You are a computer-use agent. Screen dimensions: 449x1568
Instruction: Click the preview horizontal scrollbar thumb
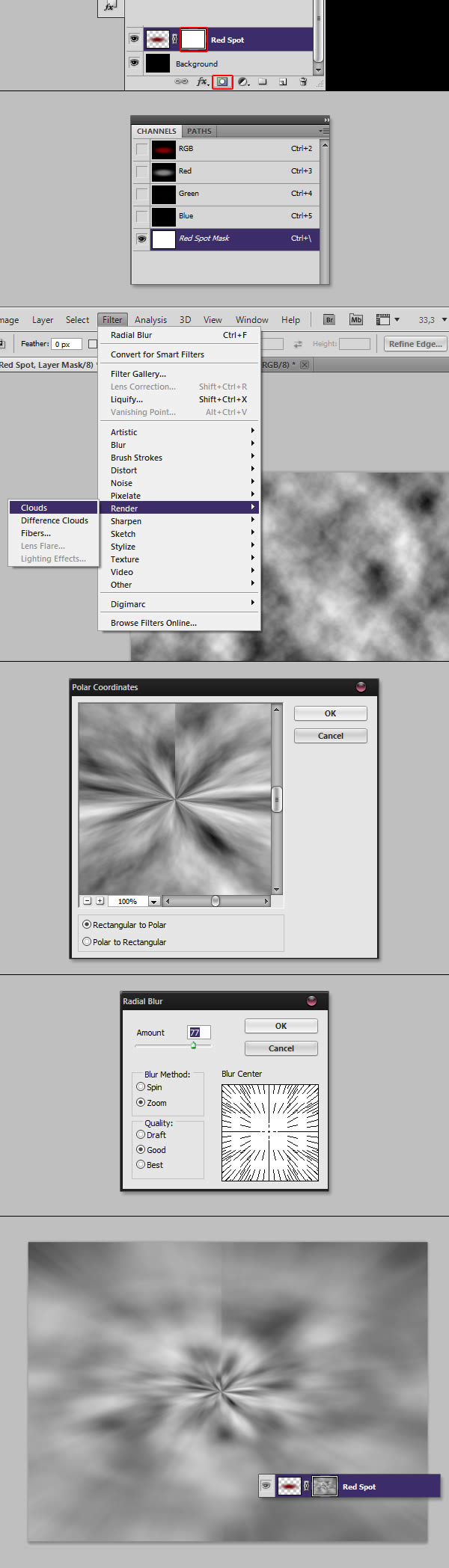coord(216,901)
